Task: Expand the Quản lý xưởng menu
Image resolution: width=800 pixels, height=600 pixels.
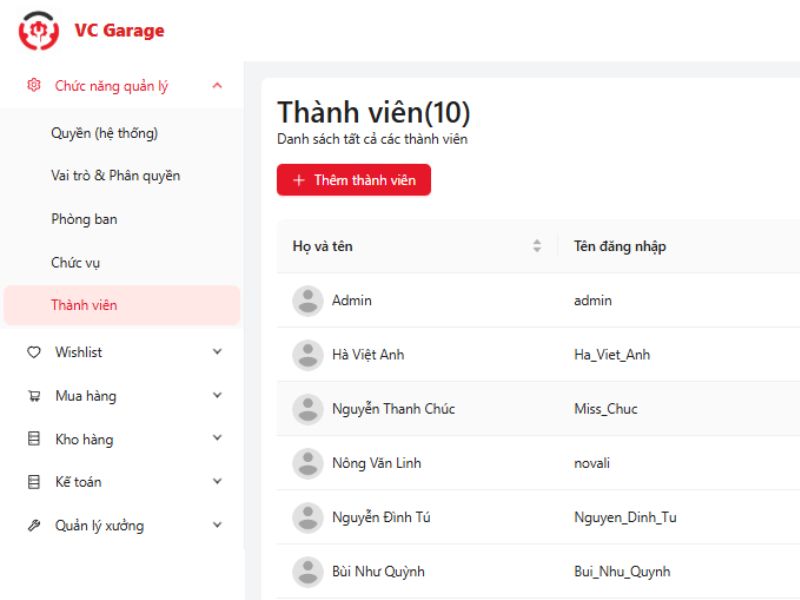Action: (218, 525)
